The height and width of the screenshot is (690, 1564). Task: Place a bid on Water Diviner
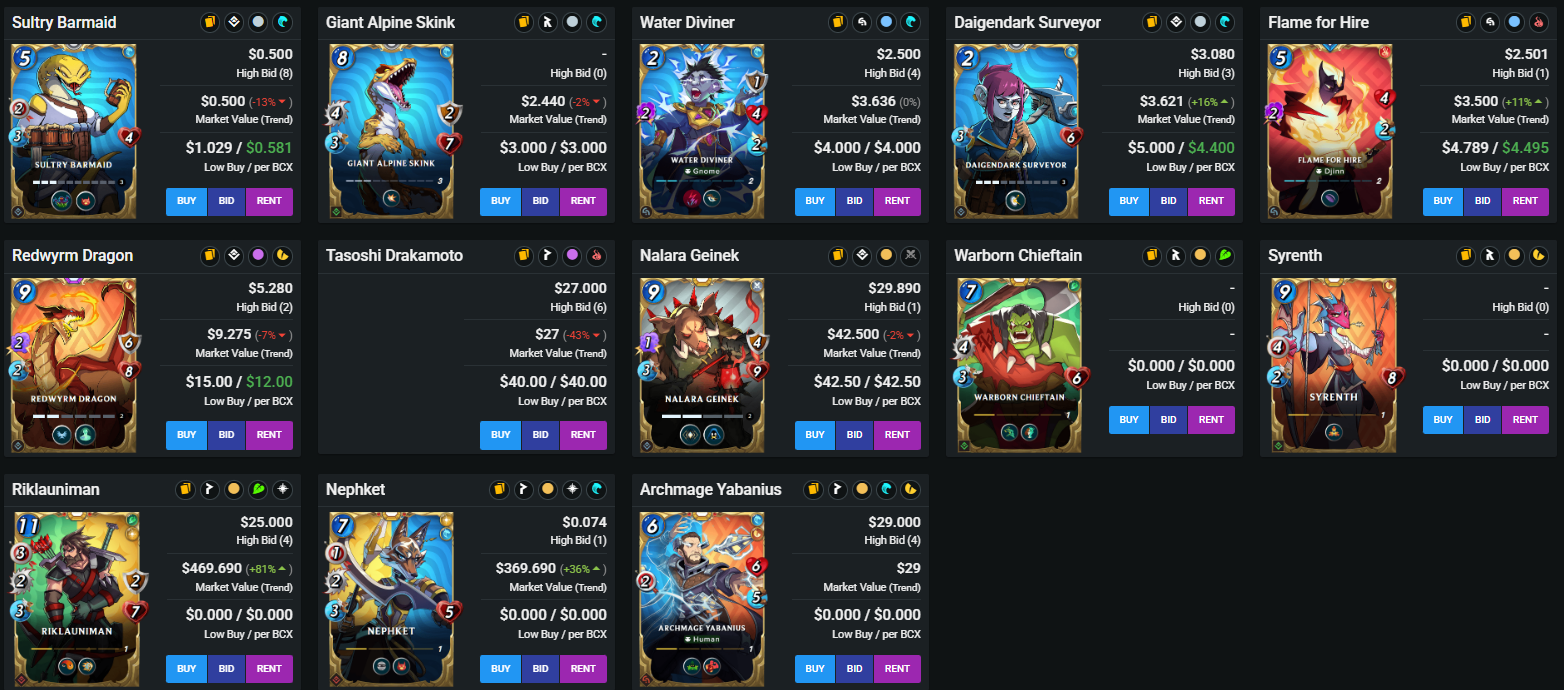pyautogui.click(x=854, y=201)
